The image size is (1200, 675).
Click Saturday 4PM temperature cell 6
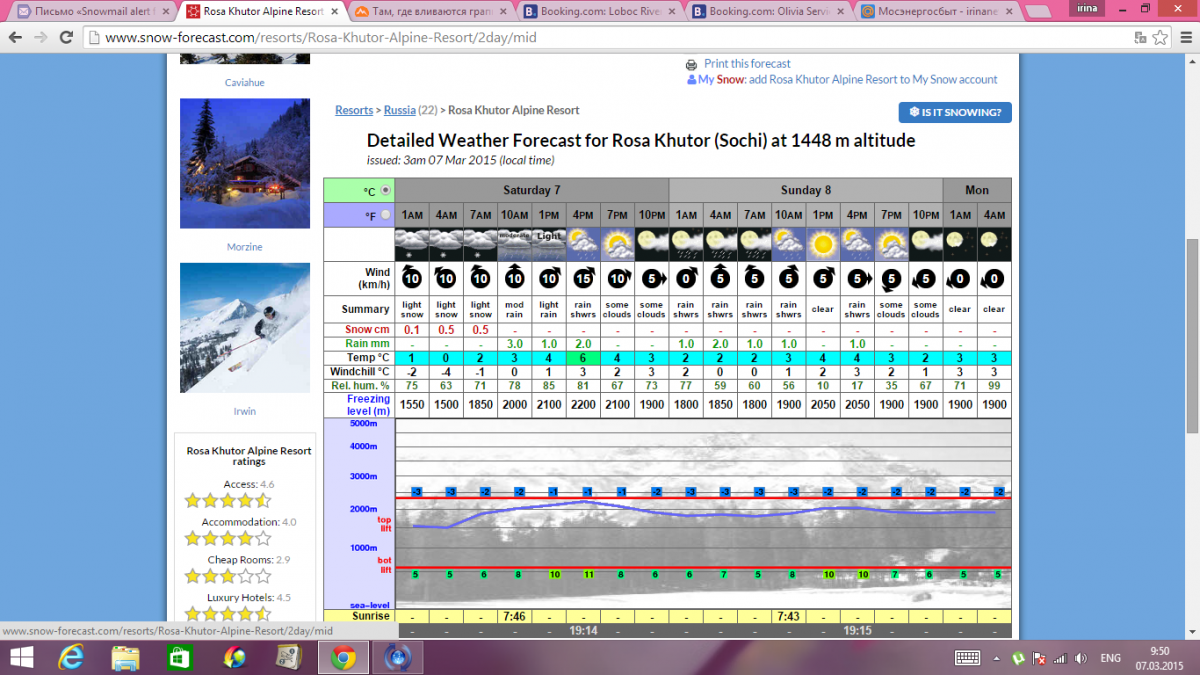[x=584, y=358]
